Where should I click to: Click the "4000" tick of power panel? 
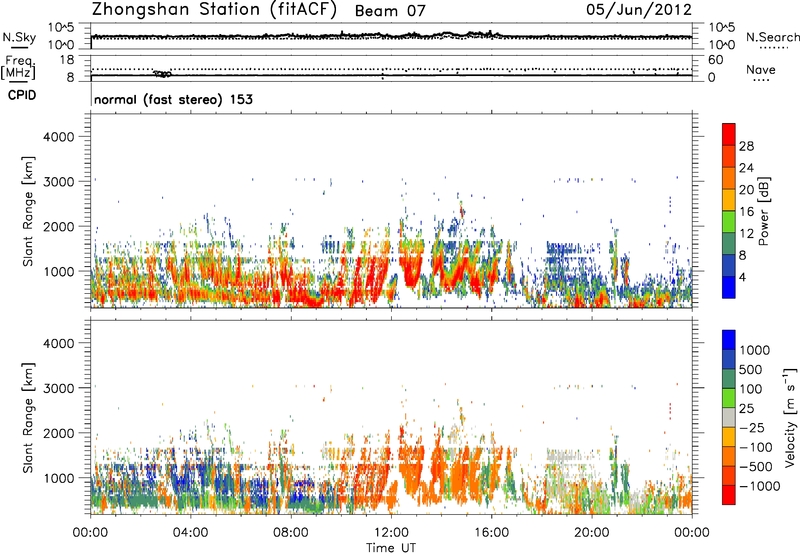58,137
